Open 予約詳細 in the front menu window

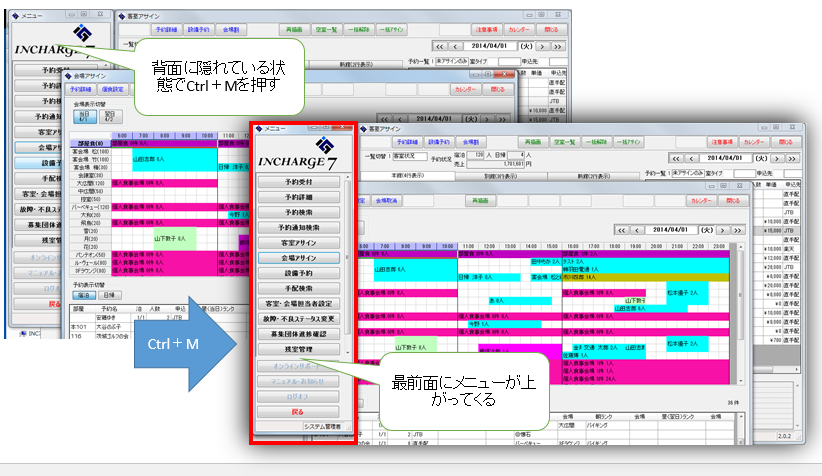[298, 197]
